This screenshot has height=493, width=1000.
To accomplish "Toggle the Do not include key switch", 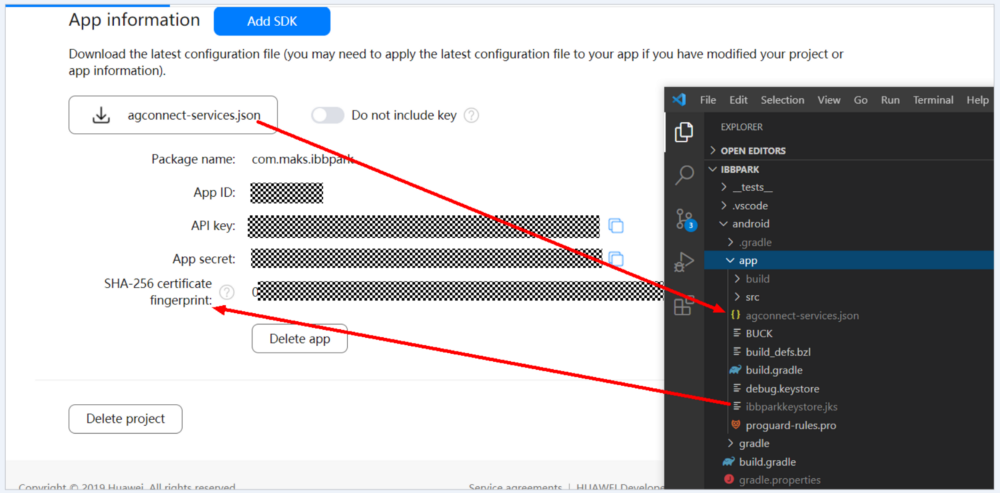I will (328, 115).
